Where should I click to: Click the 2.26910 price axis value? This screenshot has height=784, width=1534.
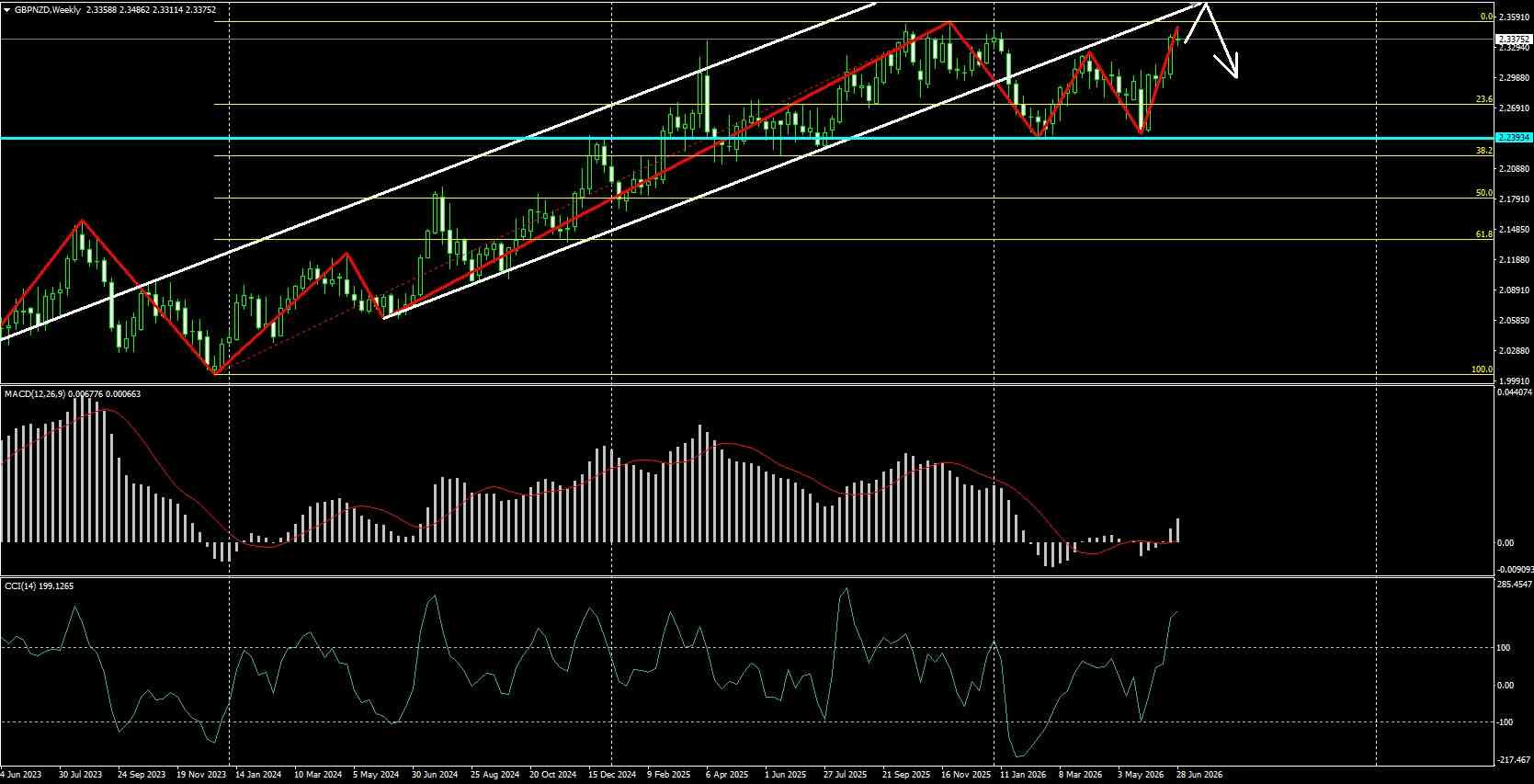1513,108
